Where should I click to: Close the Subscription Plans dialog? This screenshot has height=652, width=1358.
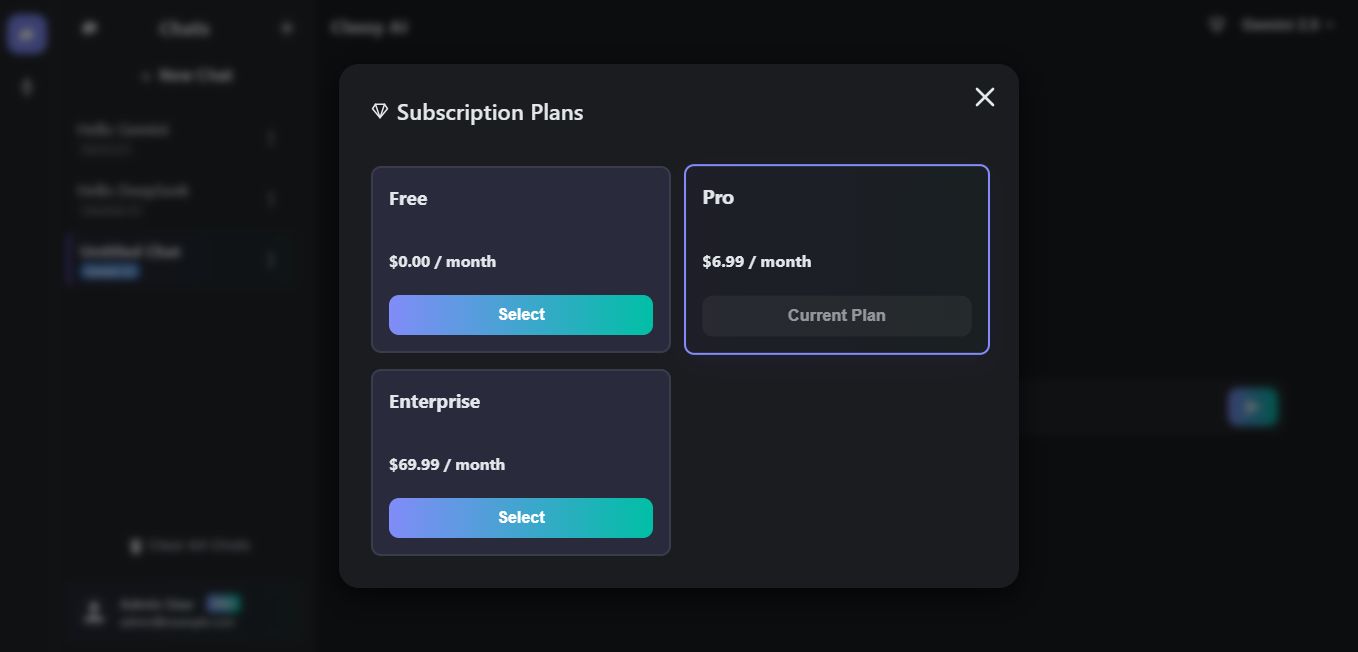(x=985, y=97)
